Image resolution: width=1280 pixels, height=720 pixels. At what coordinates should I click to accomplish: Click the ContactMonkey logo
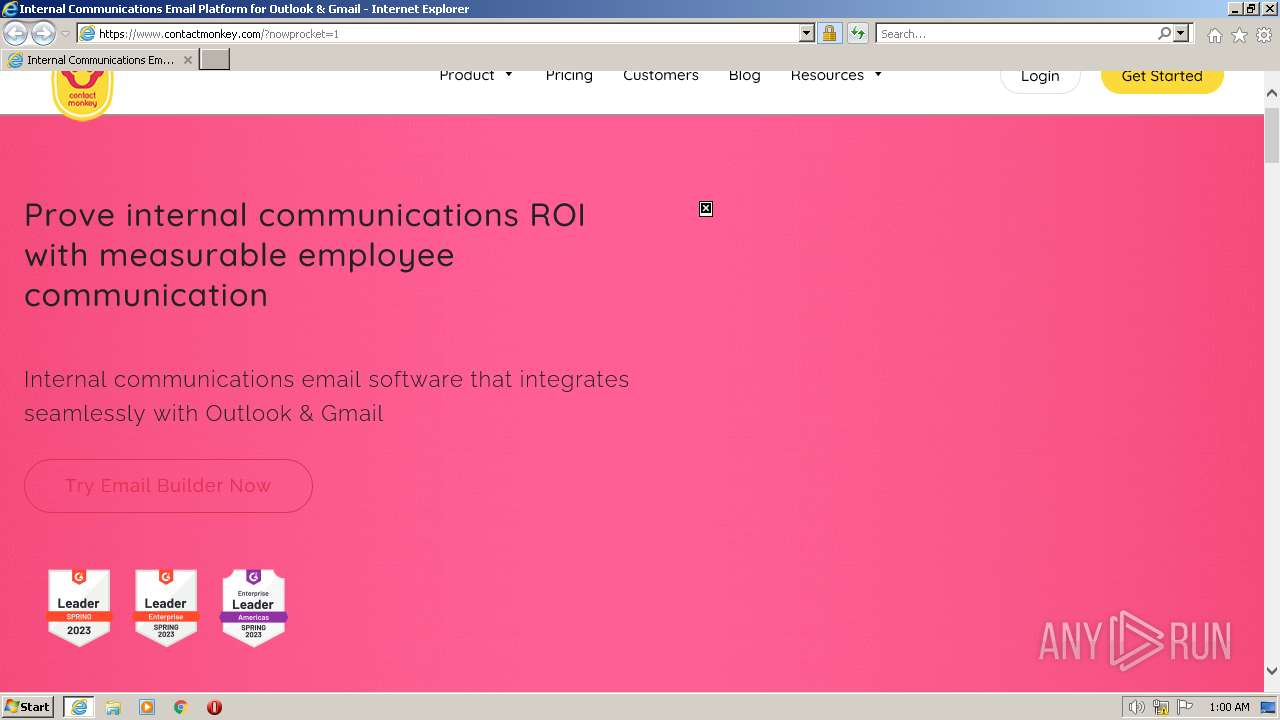tap(82, 95)
